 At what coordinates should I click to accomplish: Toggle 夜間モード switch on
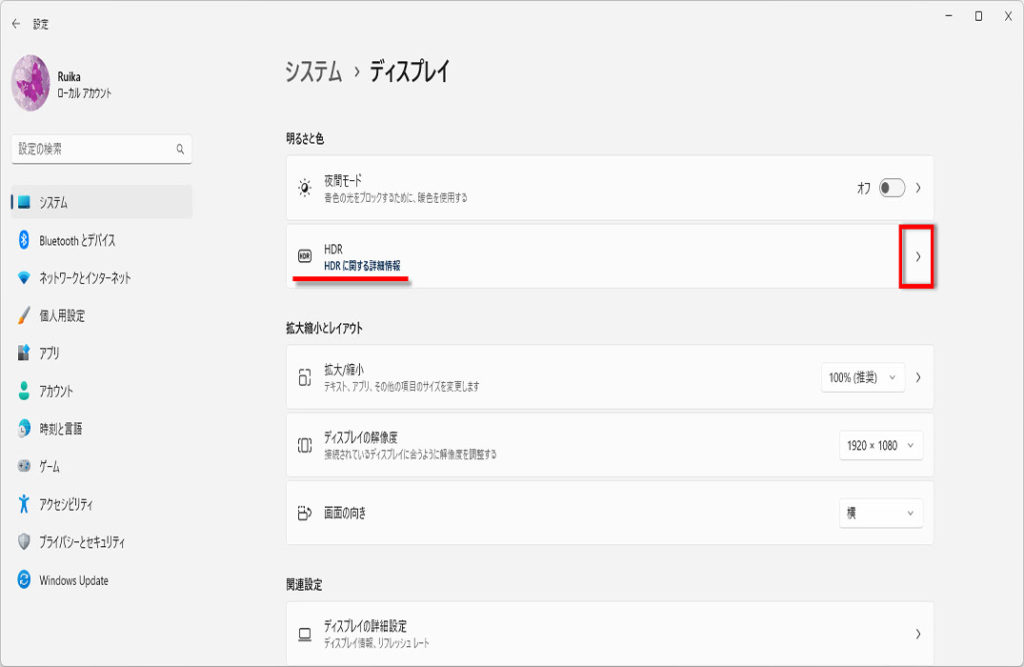click(x=891, y=188)
